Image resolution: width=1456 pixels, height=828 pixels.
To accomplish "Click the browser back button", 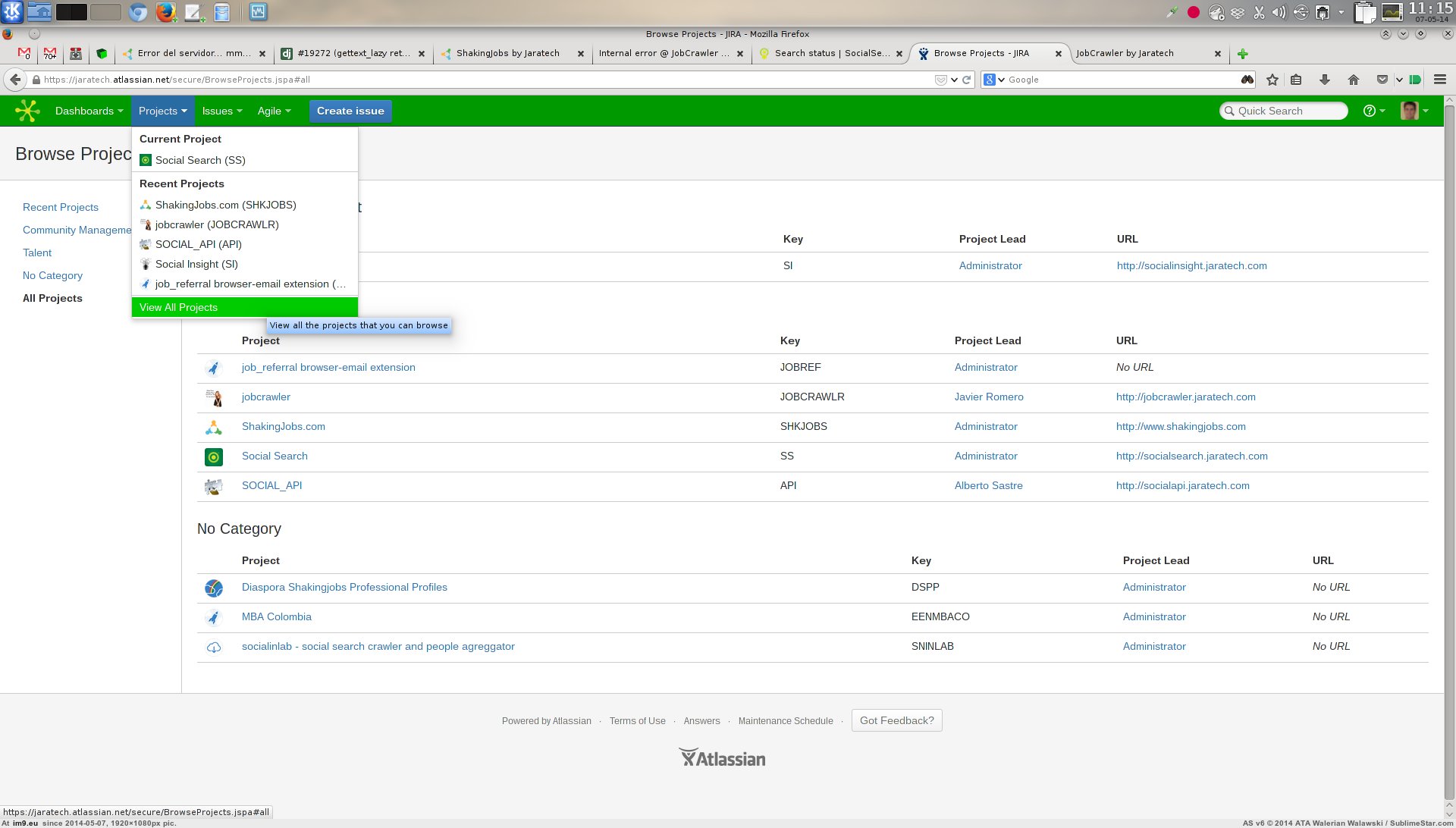I will (15, 80).
